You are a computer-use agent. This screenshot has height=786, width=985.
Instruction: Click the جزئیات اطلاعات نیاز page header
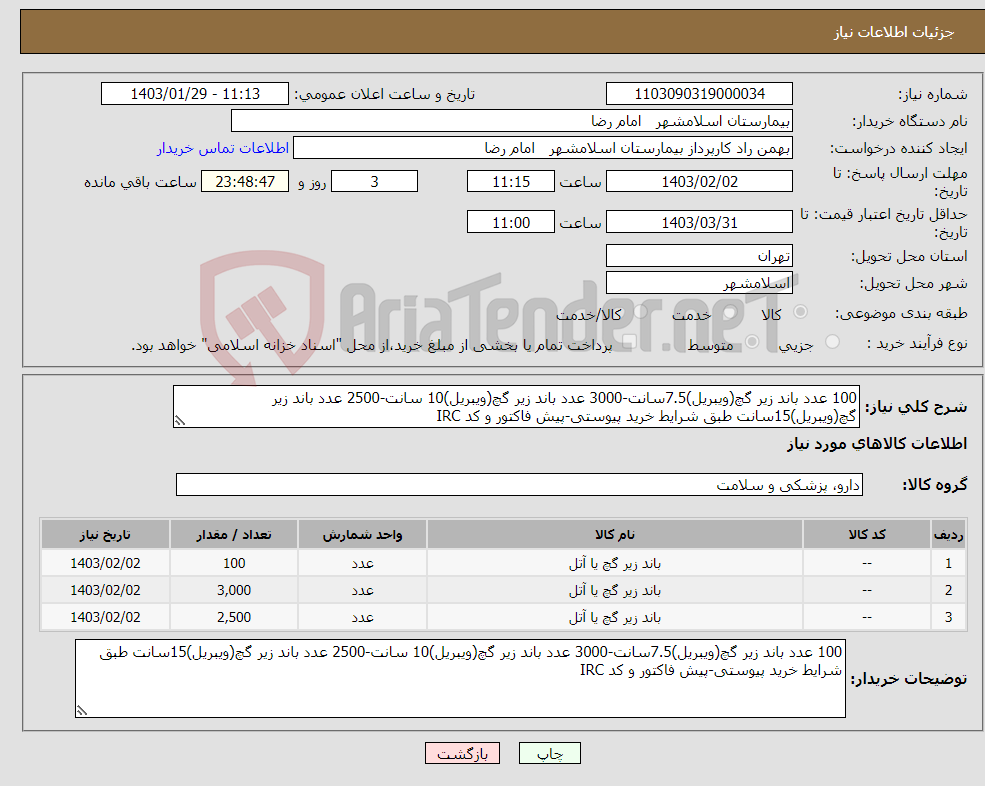pyautogui.click(x=894, y=31)
